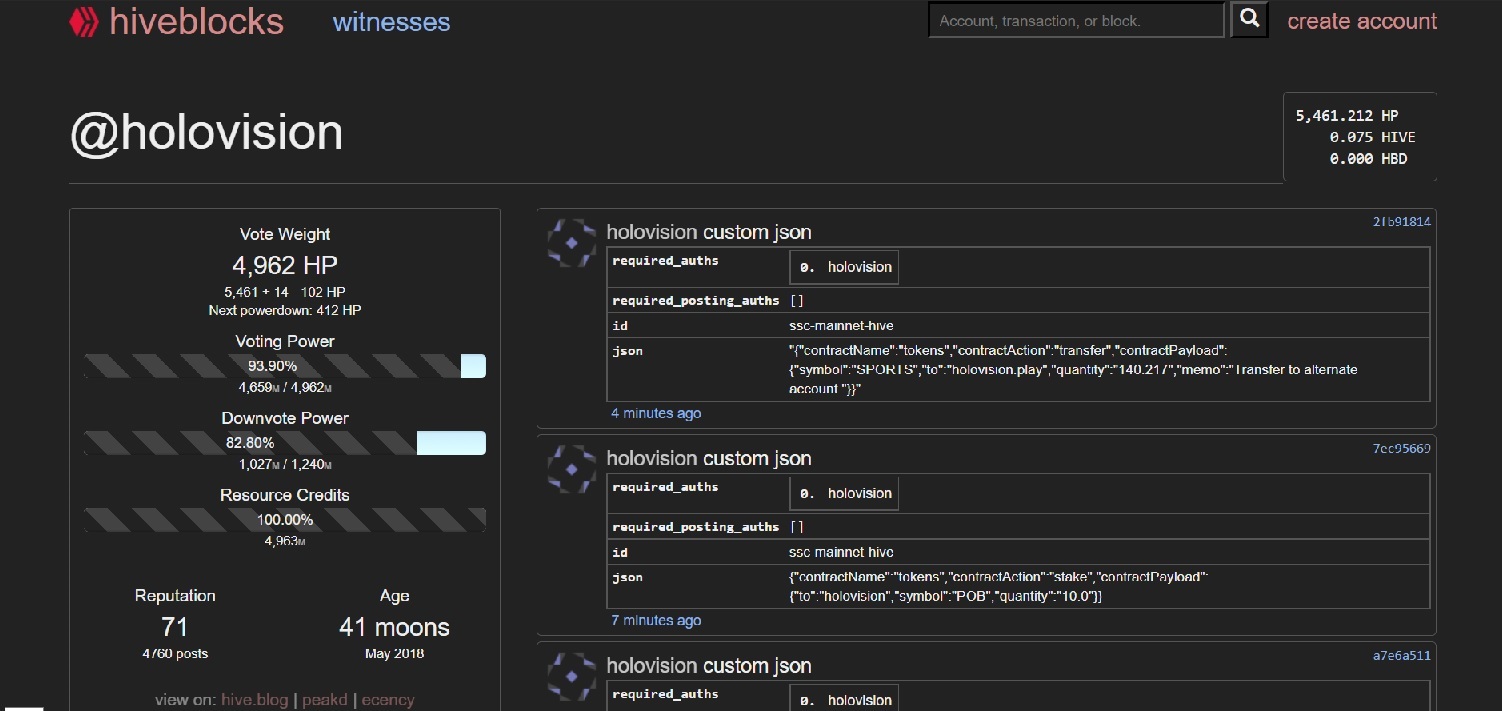The width and height of the screenshot is (1502, 711).
Task: Click the 'Reputation' label
Action: pos(175,595)
